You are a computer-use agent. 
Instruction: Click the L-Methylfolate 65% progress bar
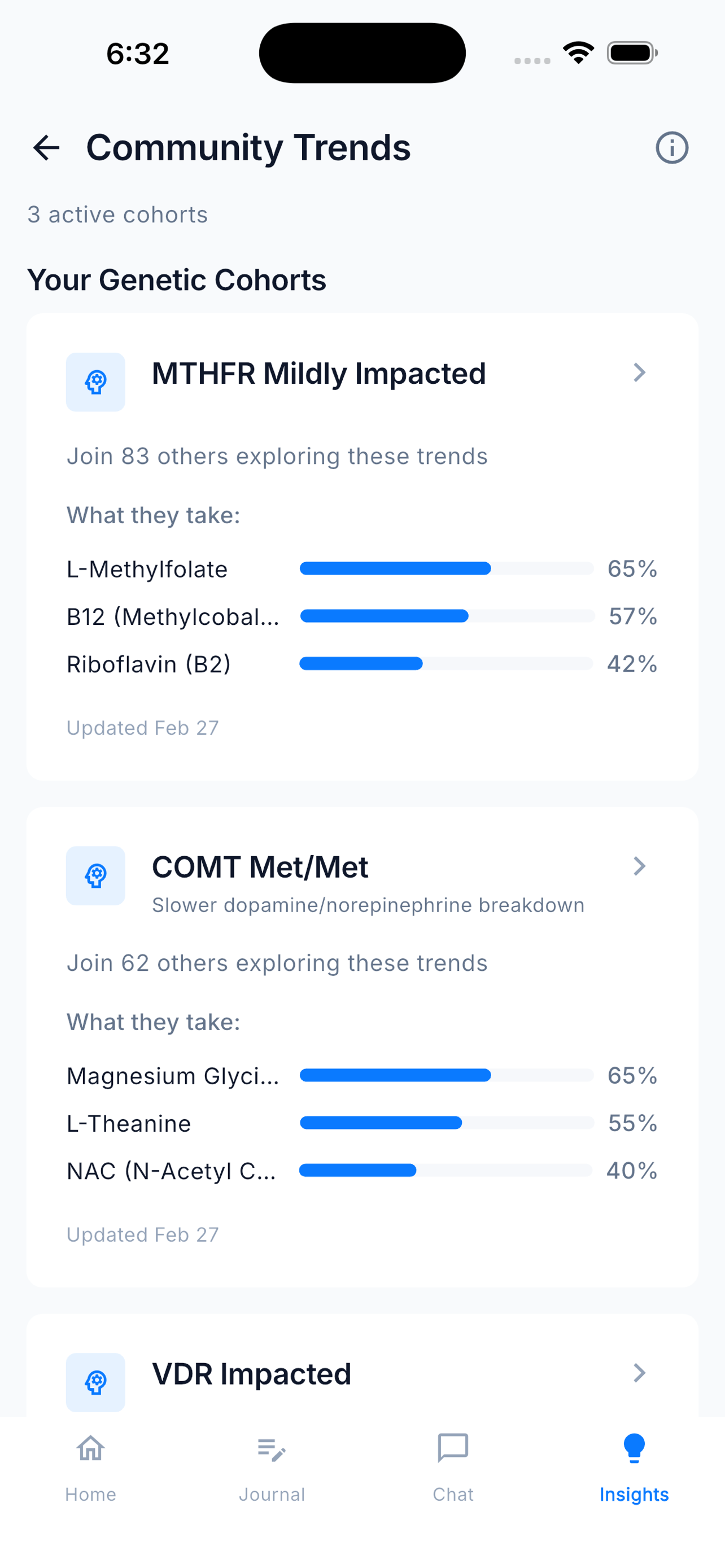pos(446,568)
